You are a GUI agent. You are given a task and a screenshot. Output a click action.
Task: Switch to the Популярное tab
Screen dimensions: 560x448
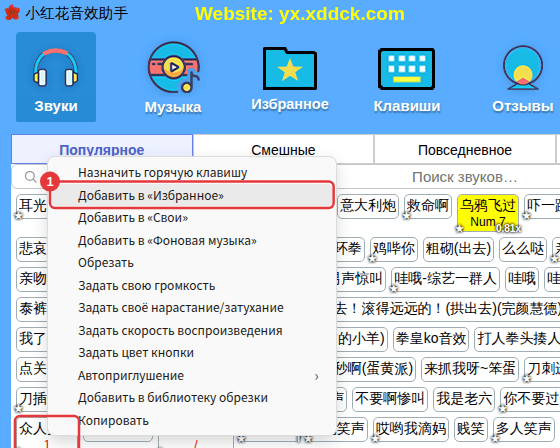click(102, 150)
